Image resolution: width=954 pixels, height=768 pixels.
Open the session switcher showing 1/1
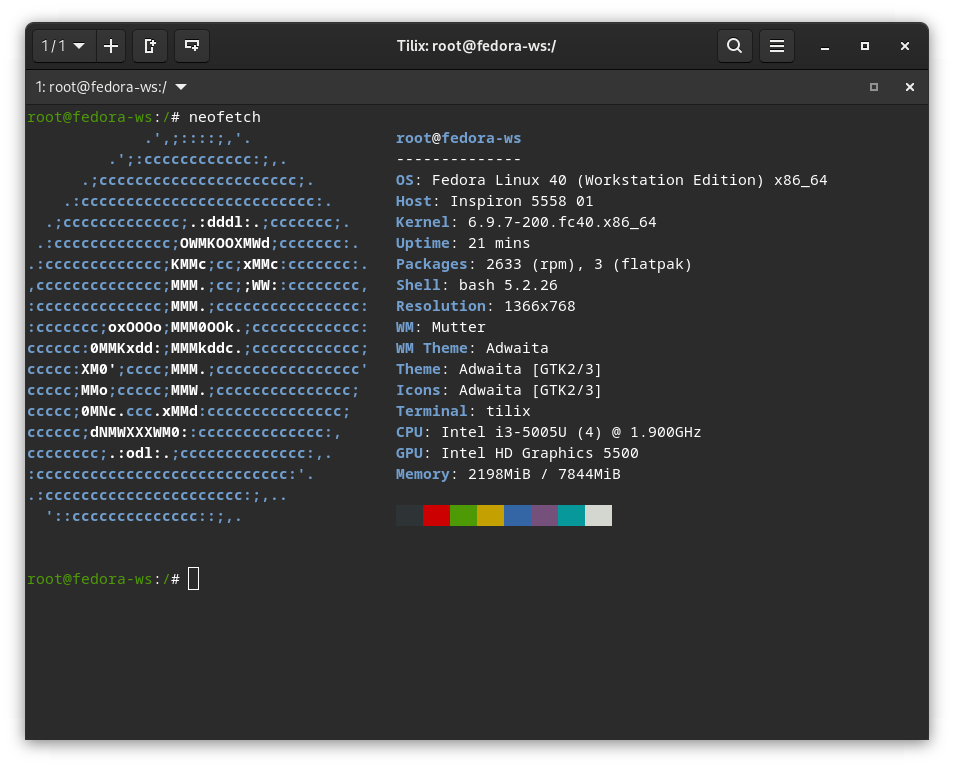click(x=64, y=46)
